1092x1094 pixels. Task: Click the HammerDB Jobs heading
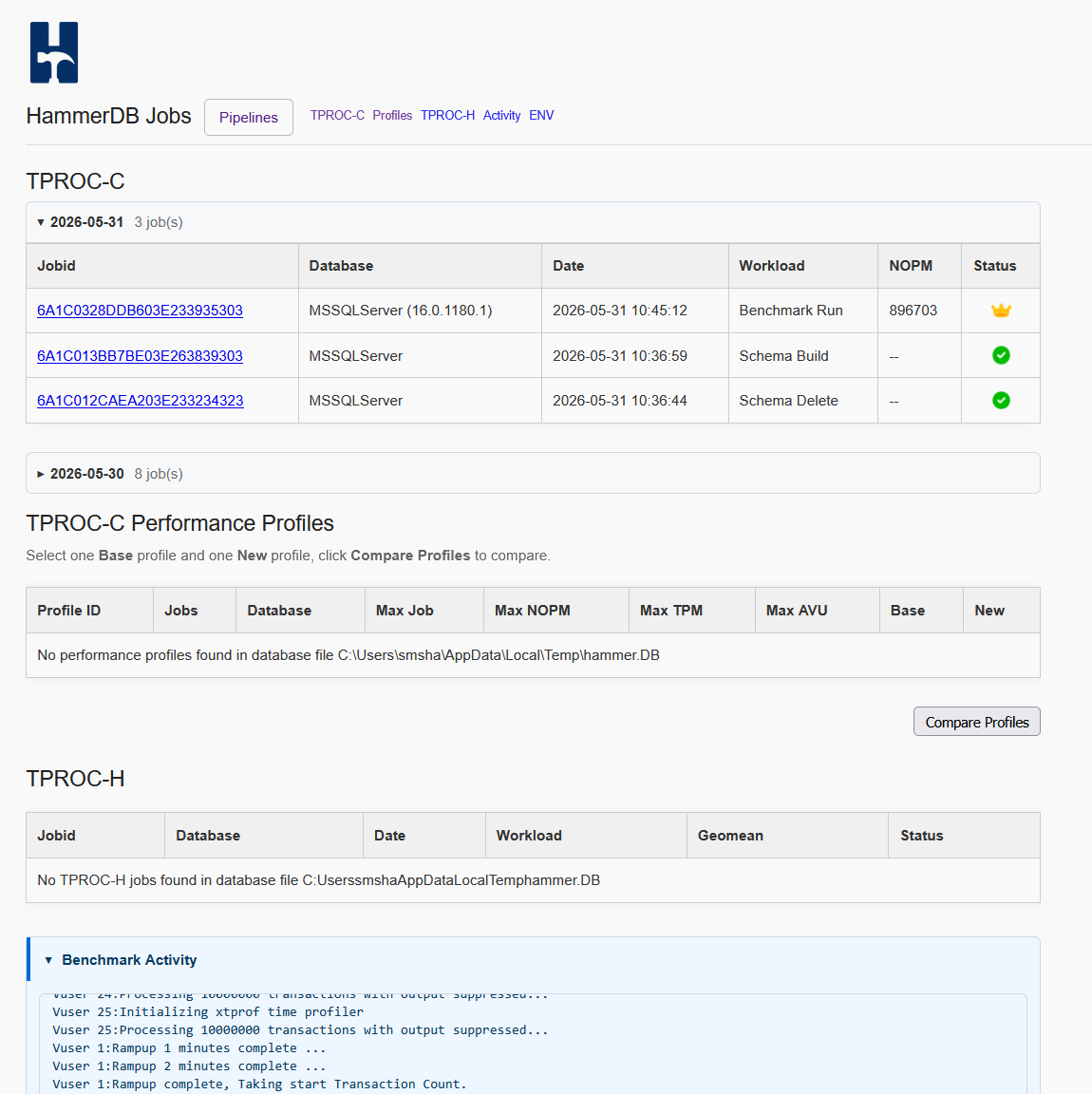tap(109, 116)
